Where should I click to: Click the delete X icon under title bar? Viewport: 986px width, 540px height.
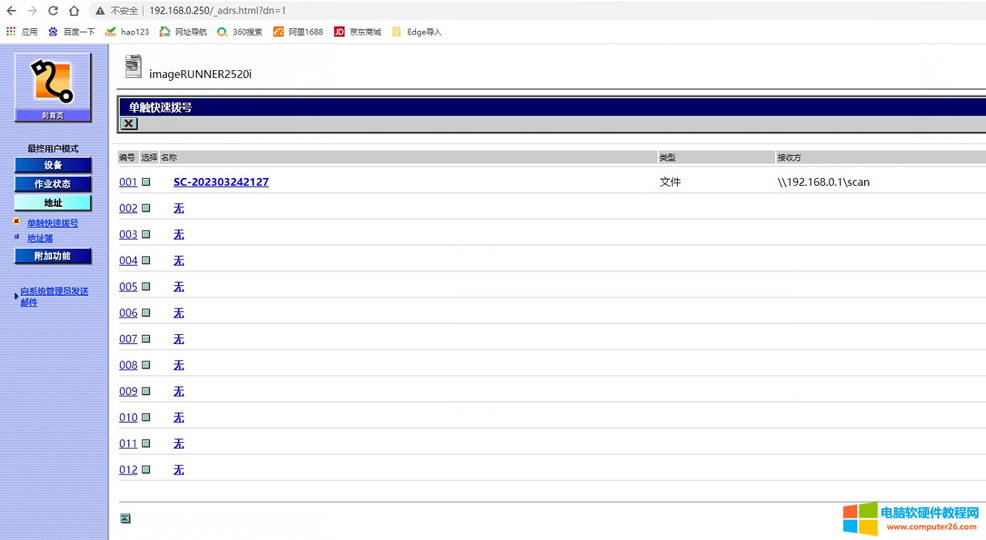(x=129, y=123)
